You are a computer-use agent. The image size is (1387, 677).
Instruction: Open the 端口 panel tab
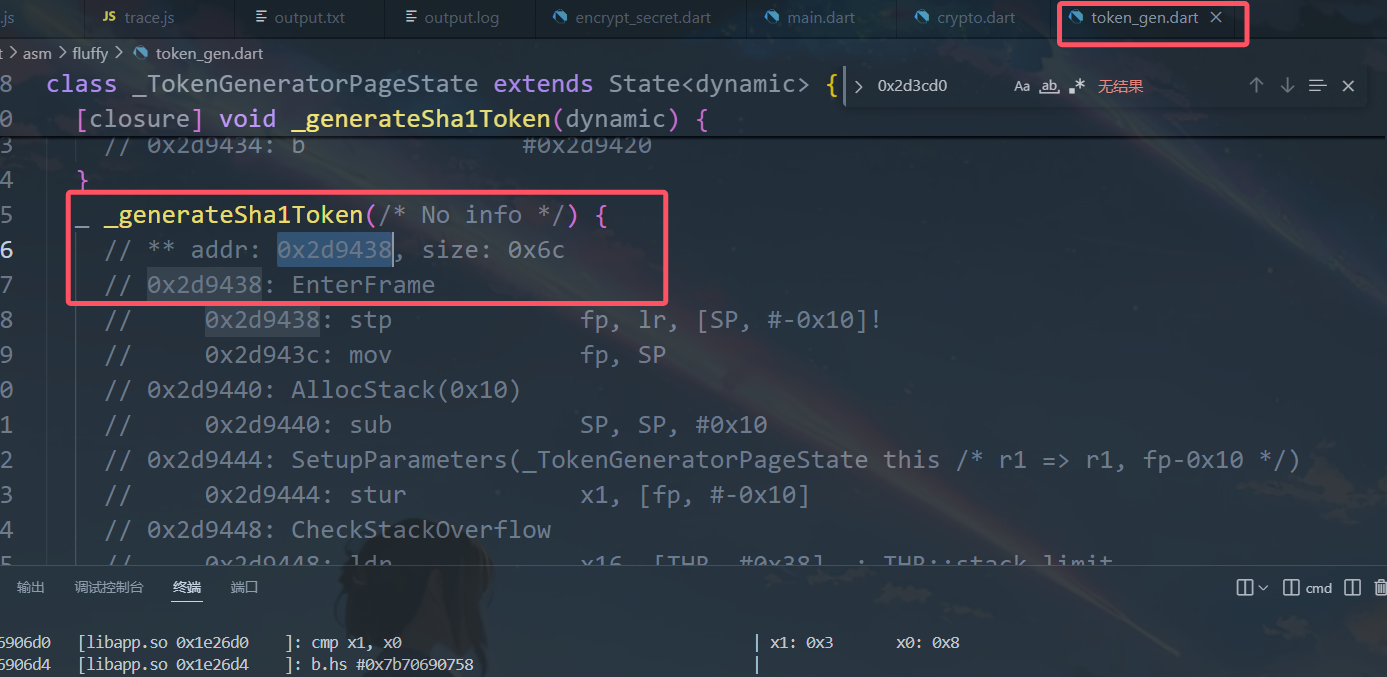[x=244, y=588]
